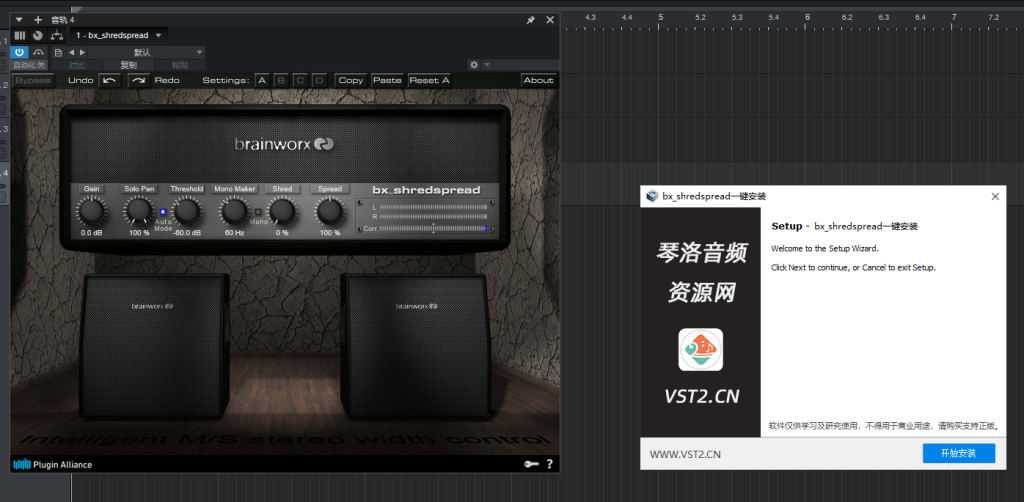Select settings slot C

pyautogui.click(x=300, y=80)
